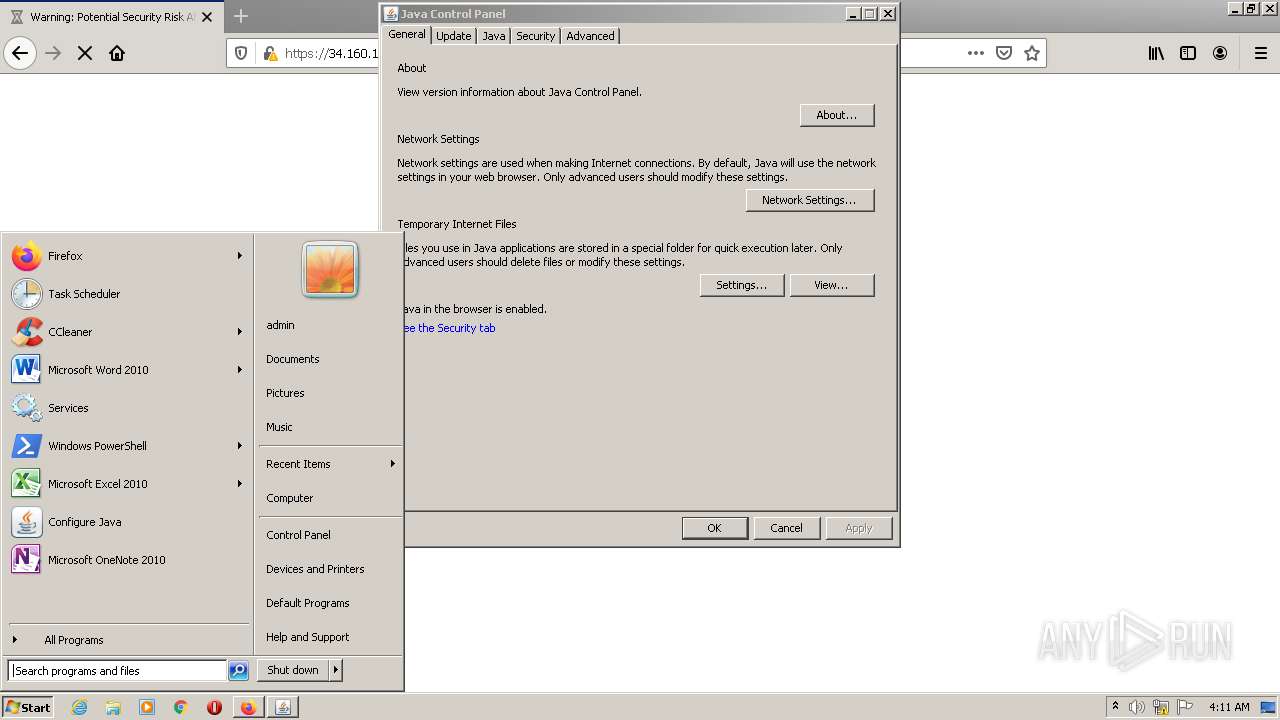Open Microsoft Word 2010 icon
Screen dimensions: 1280x720
pyautogui.click(x=27, y=370)
